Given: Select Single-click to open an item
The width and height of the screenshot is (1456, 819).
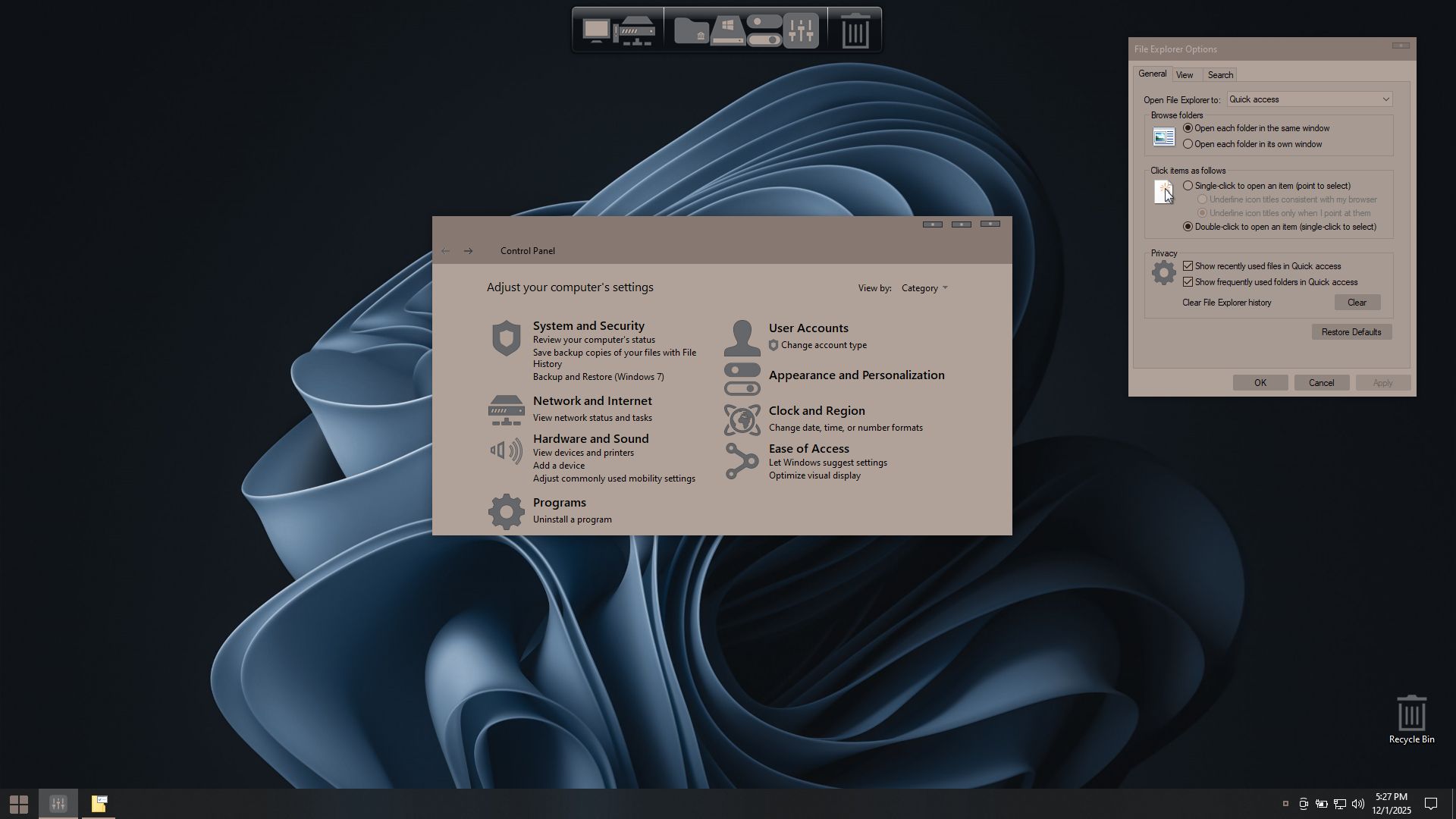Looking at the screenshot, I should click(x=1188, y=186).
